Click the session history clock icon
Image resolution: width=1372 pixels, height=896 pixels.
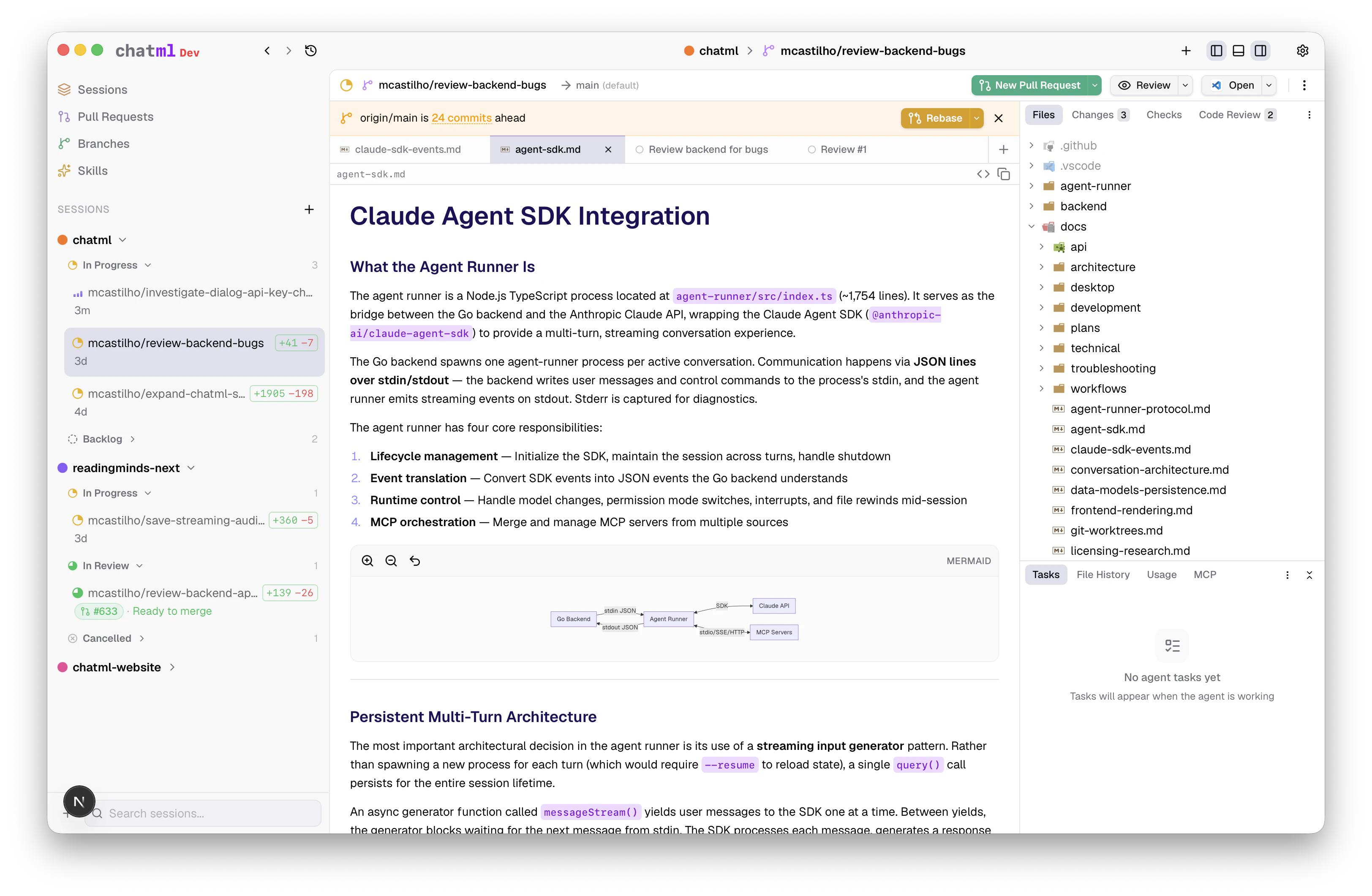(311, 51)
